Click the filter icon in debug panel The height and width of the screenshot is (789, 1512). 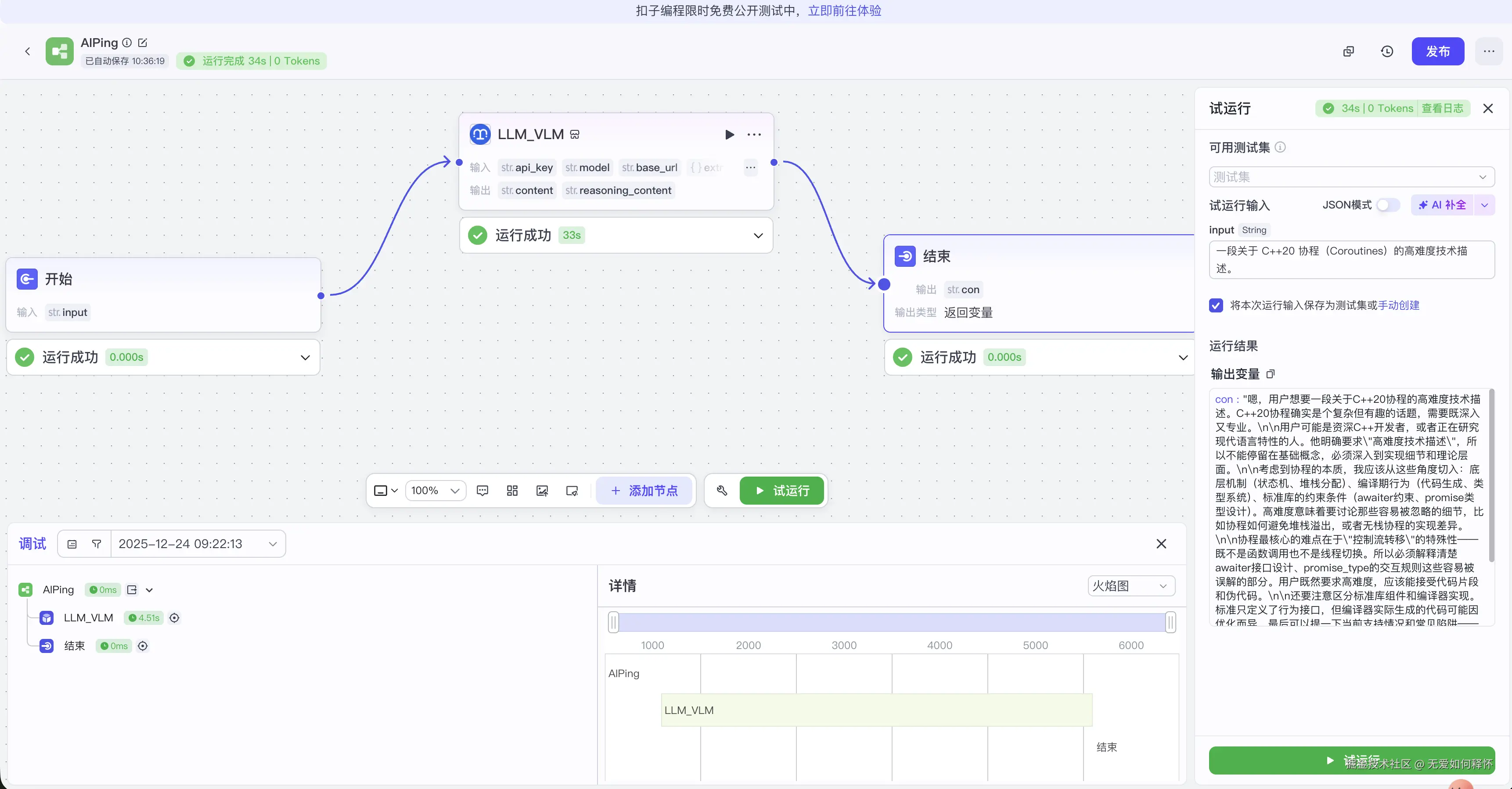point(97,544)
